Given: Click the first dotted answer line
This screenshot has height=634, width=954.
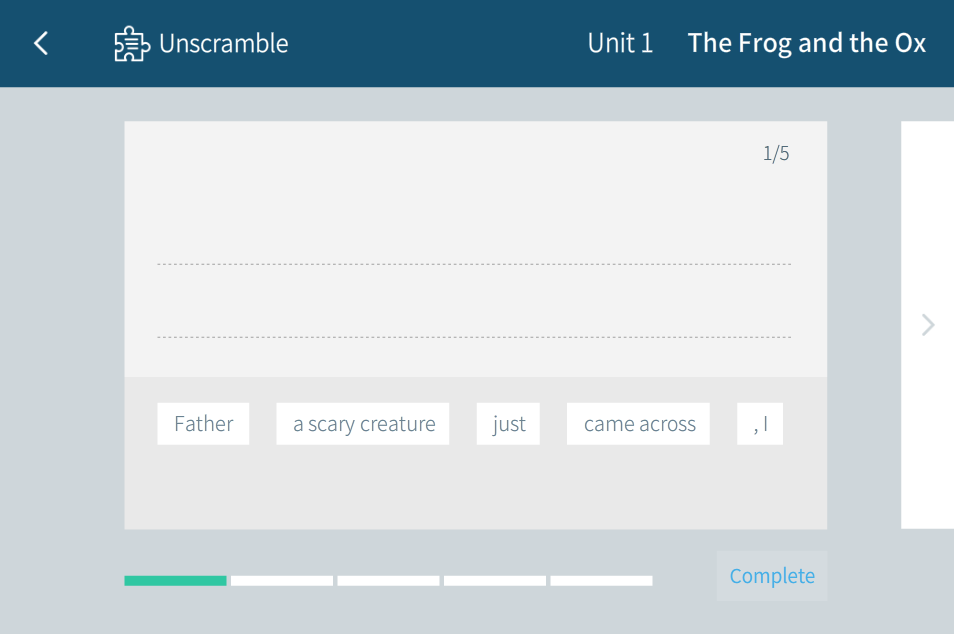Looking at the screenshot, I should pyautogui.click(x=474, y=263).
